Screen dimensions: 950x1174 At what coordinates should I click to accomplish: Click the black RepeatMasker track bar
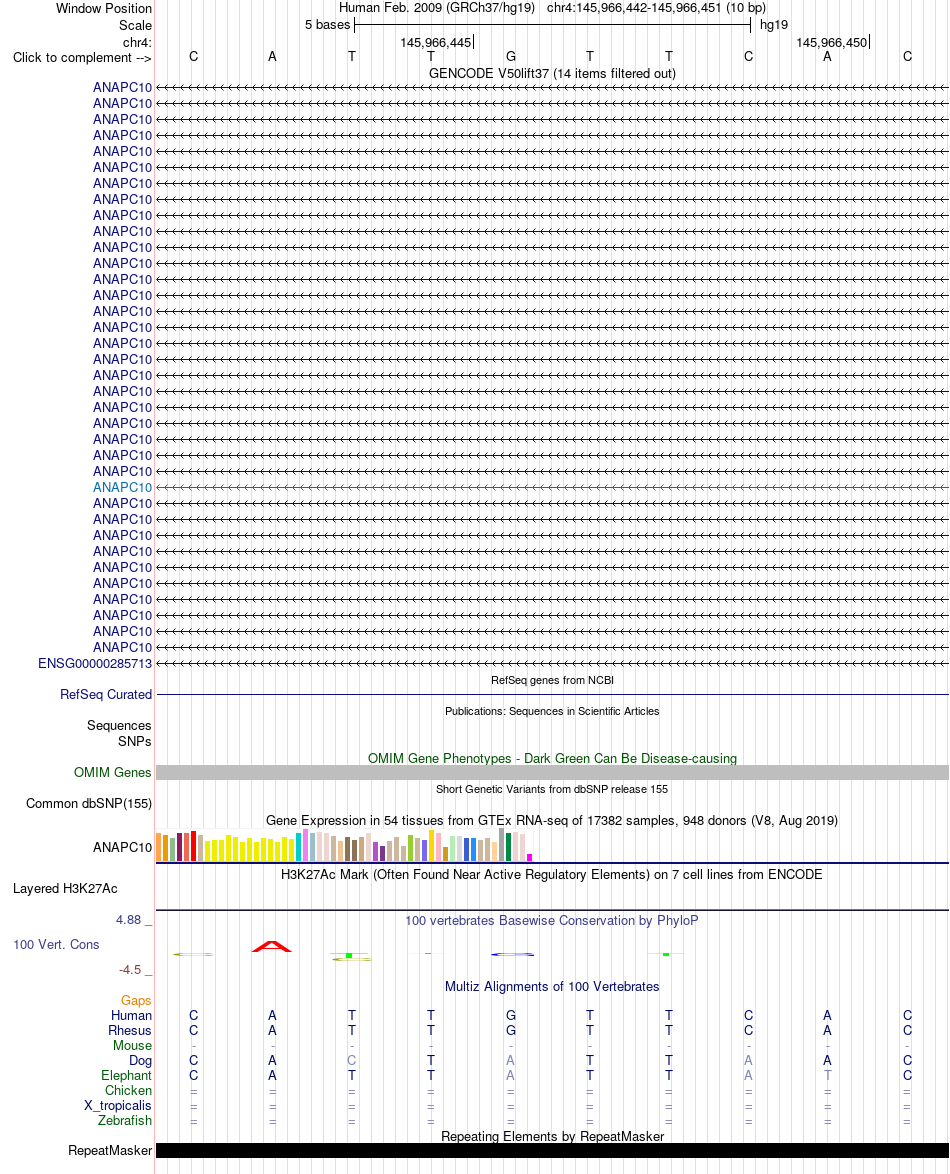[x=552, y=1151]
